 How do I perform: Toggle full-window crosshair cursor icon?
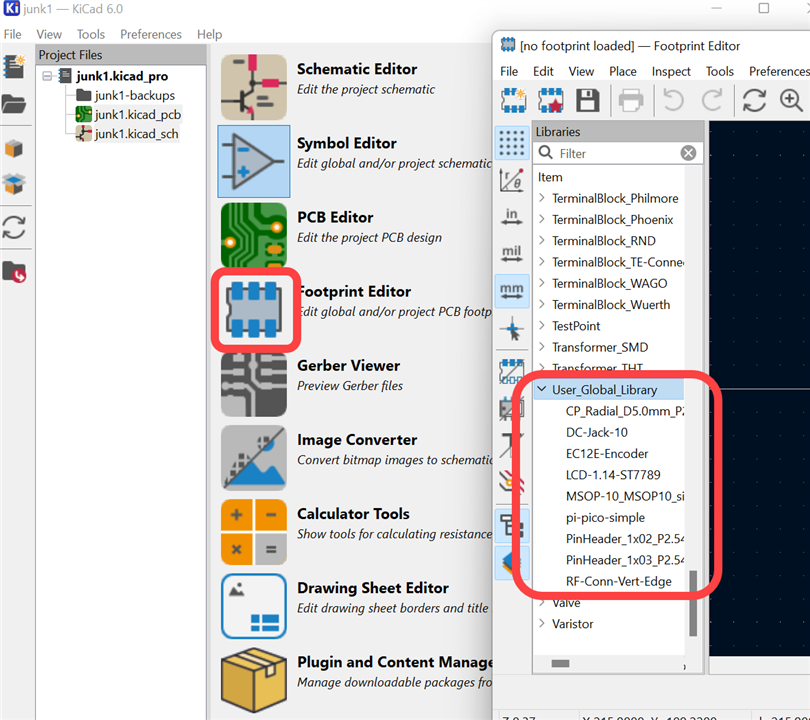tap(512, 329)
